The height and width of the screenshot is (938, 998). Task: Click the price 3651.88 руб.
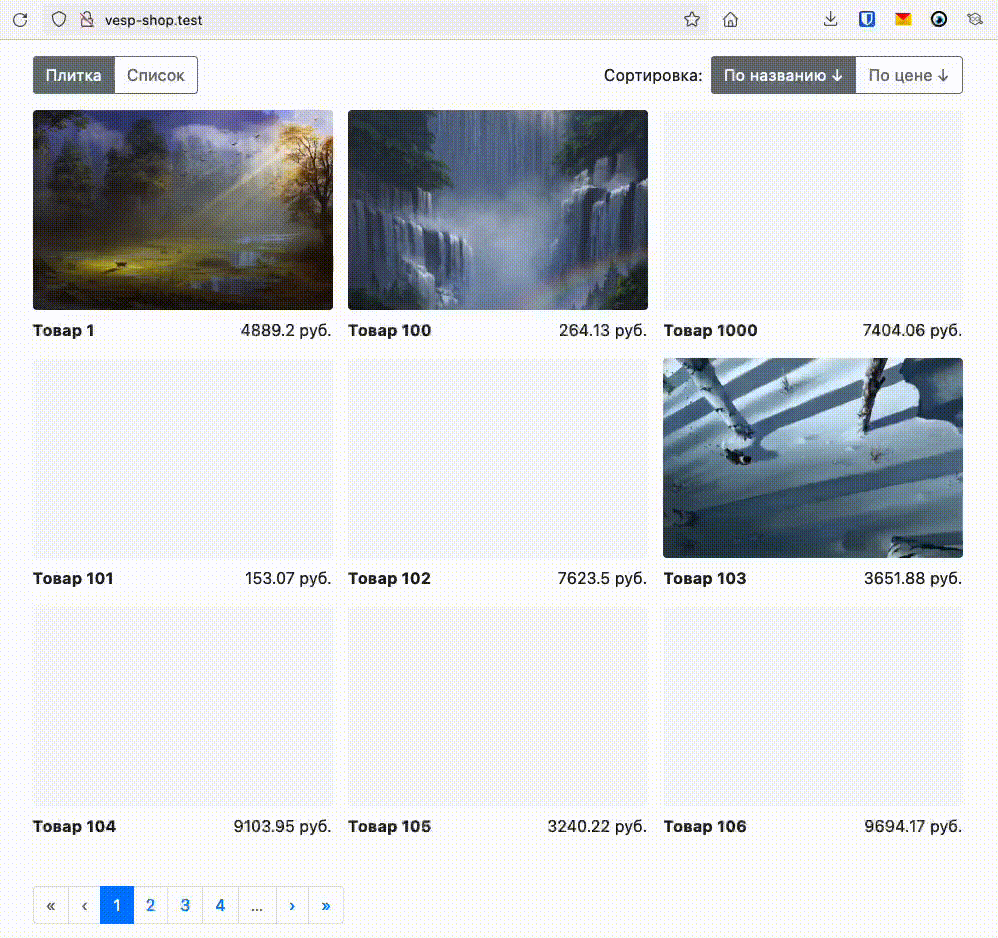(x=913, y=578)
